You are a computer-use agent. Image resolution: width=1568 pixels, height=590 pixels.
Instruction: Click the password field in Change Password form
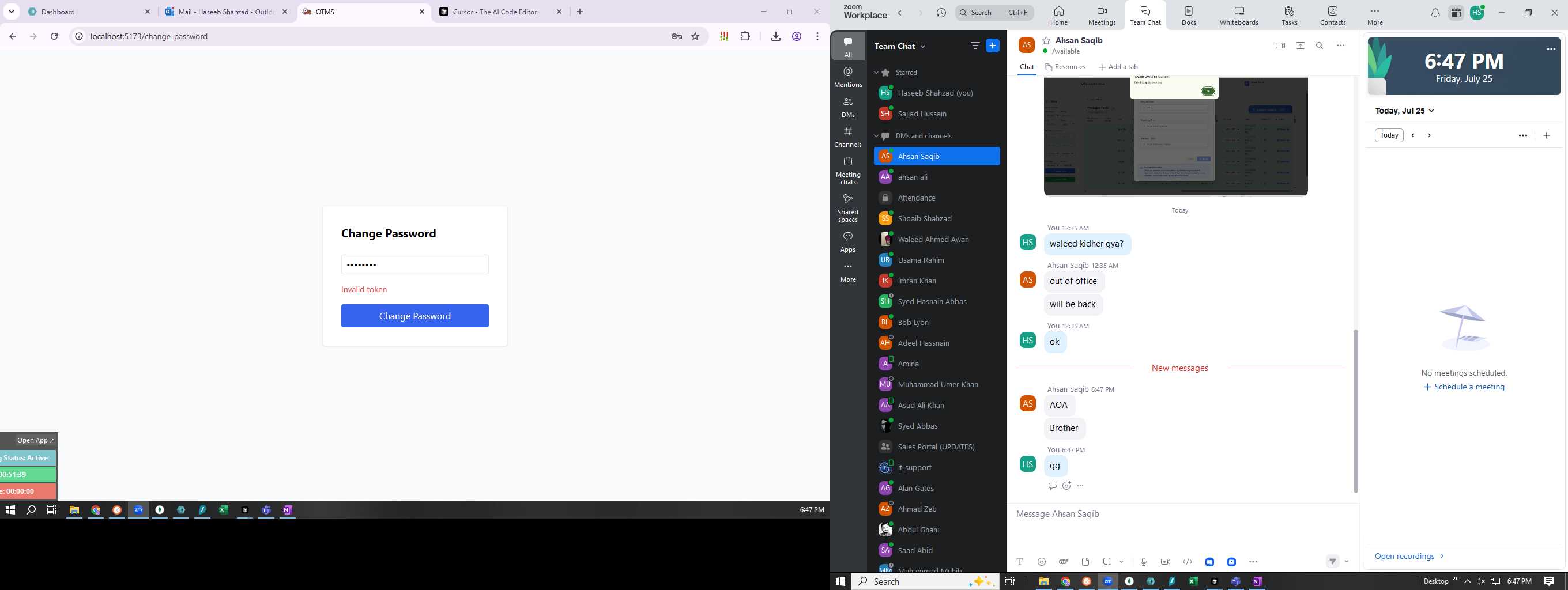click(414, 264)
